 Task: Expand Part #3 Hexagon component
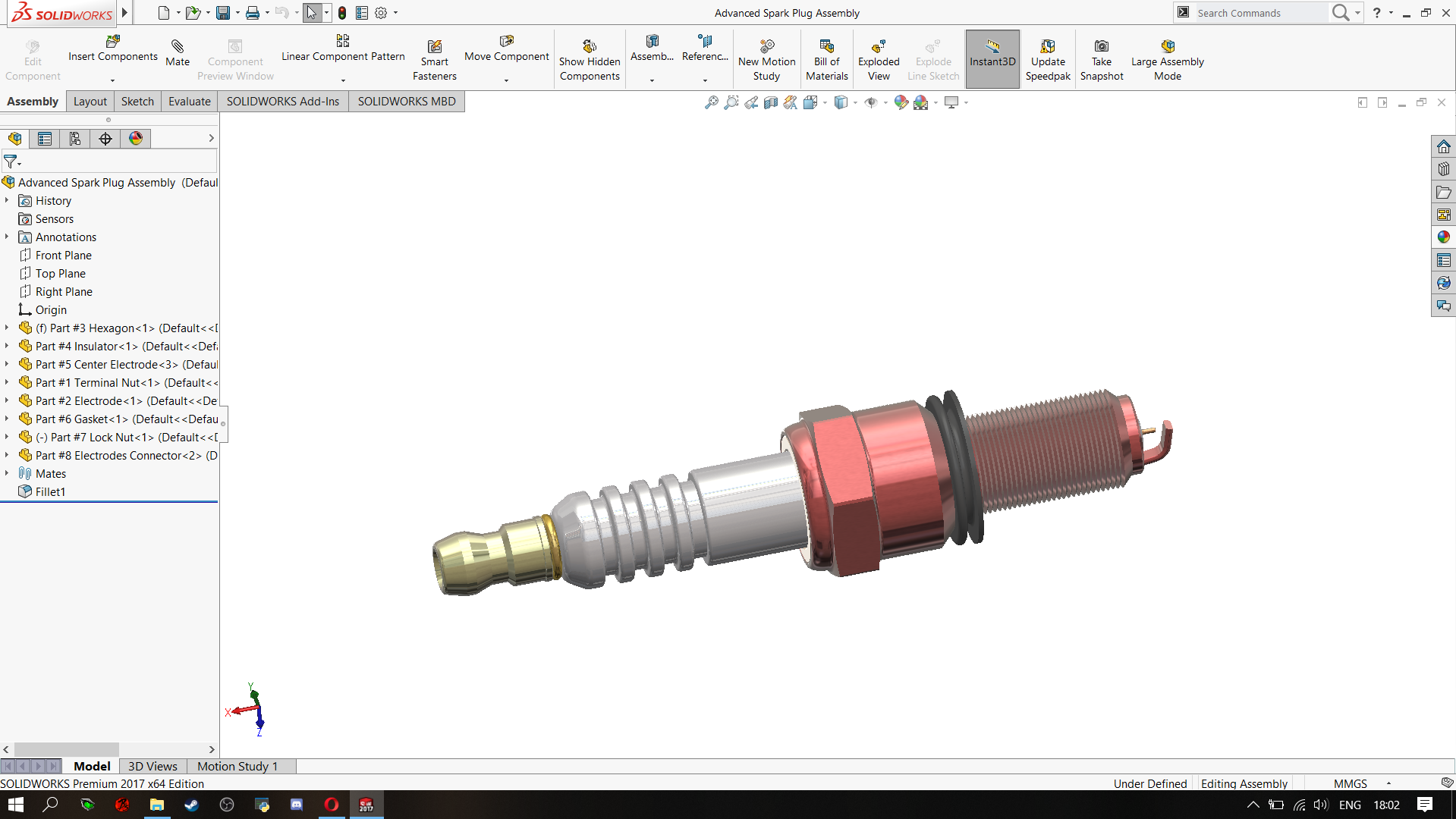7,328
